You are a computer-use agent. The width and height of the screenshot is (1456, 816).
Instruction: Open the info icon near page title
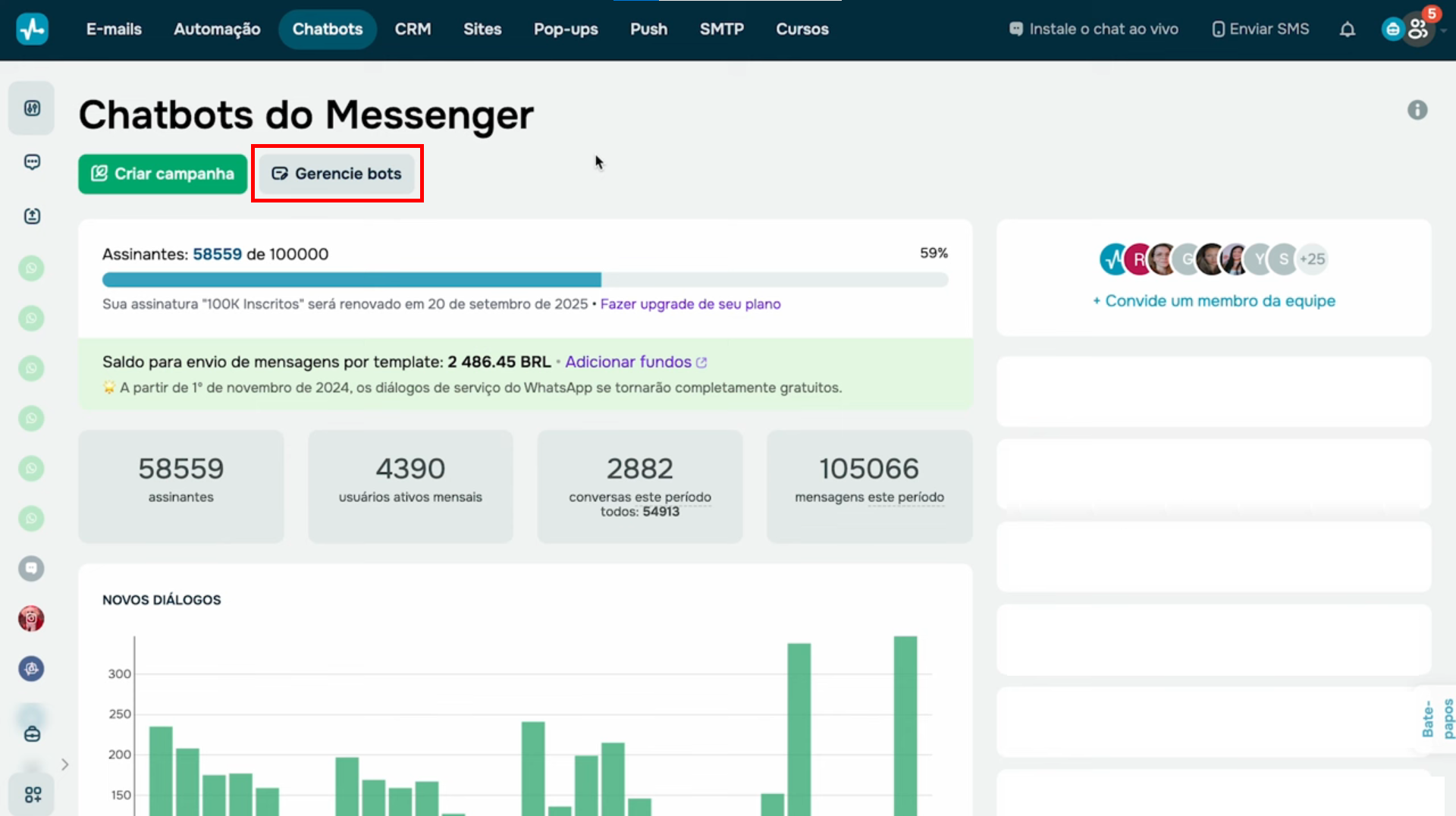tap(1419, 110)
